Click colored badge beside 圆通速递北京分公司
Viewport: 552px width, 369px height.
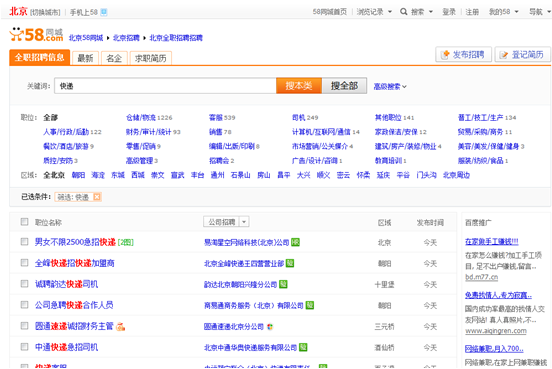tap(270, 327)
